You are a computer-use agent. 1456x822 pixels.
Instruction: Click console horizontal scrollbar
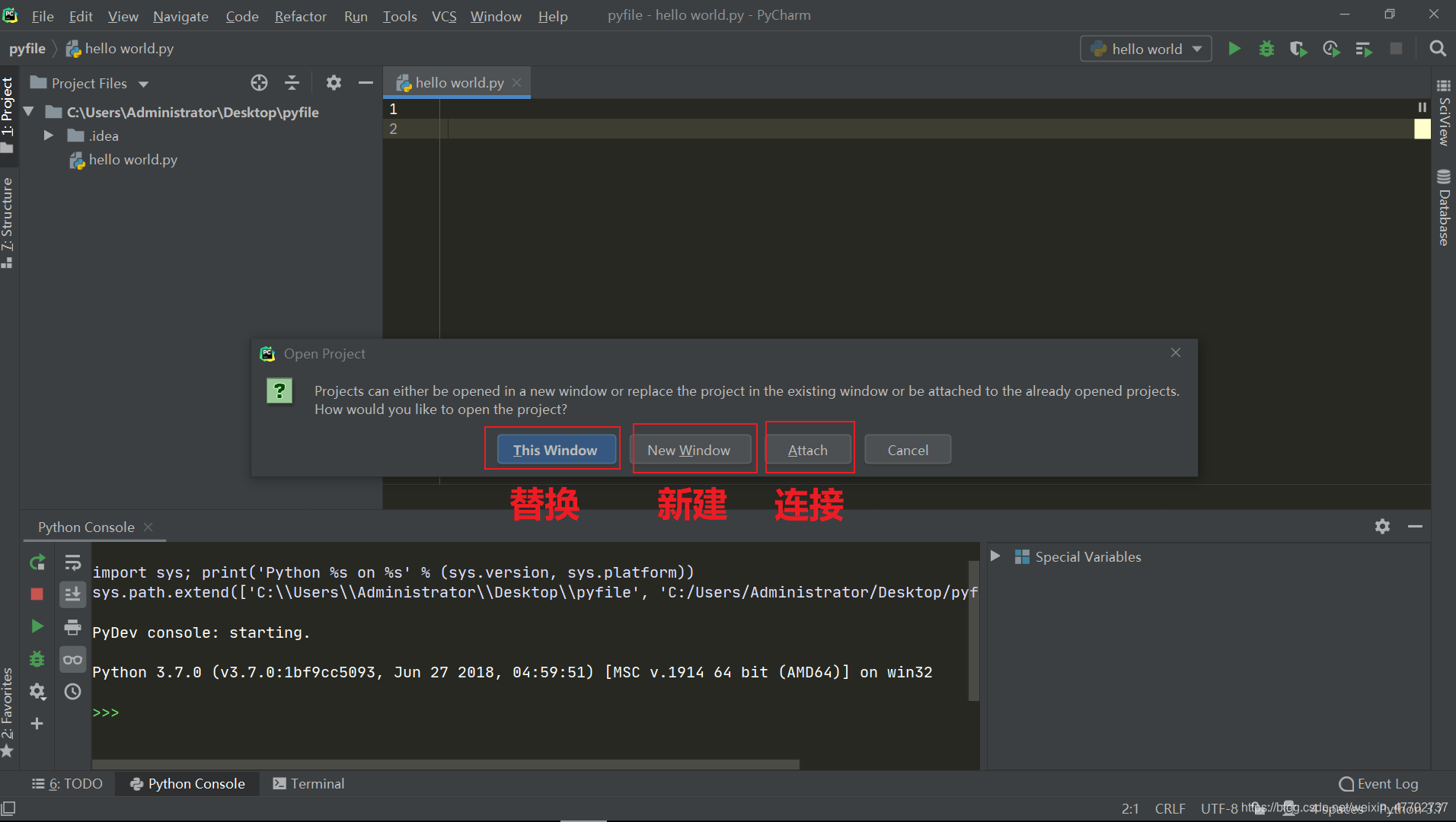tap(445, 763)
